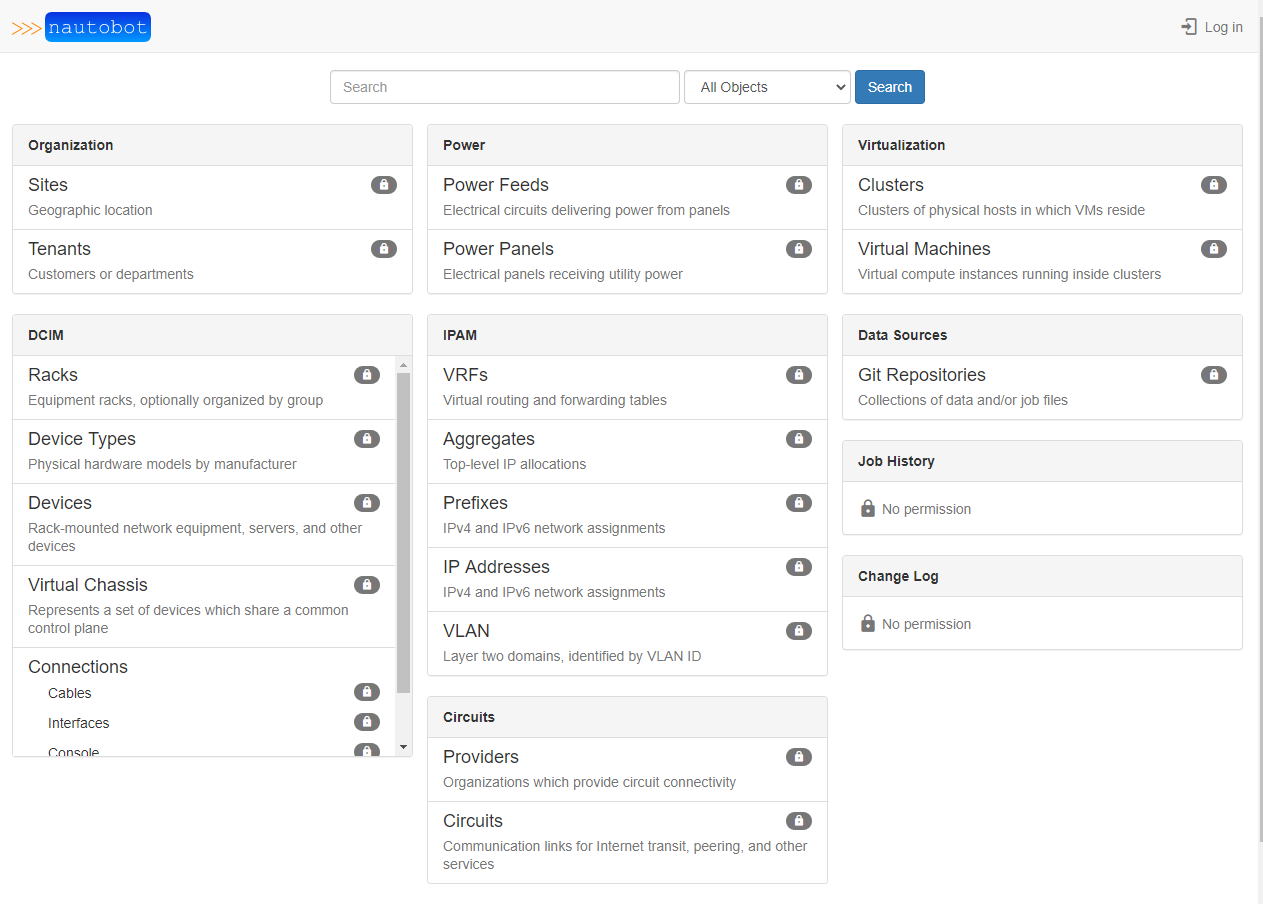The width and height of the screenshot is (1263, 904).
Task: Open the Virtual Machines link
Action: click(924, 249)
